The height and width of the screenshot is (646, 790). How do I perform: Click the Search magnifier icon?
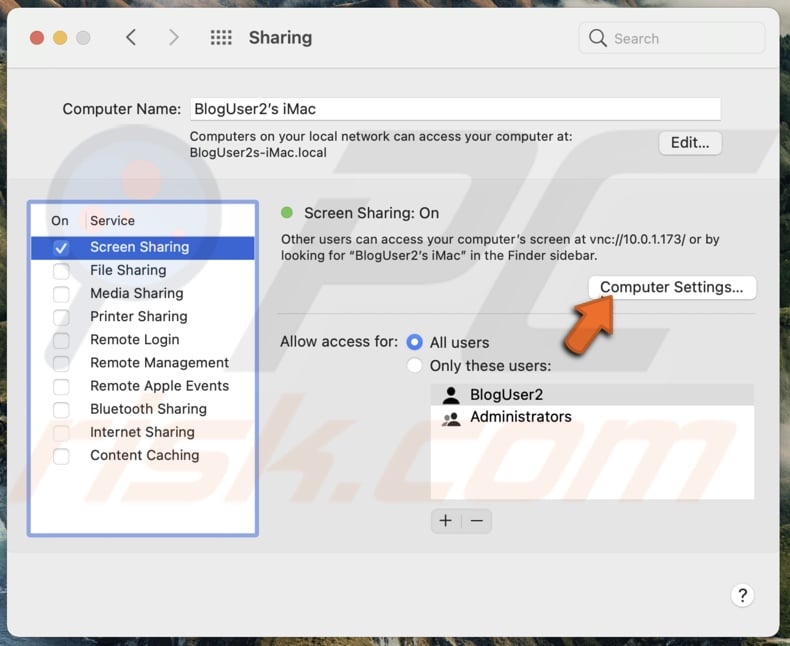pos(598,38)
